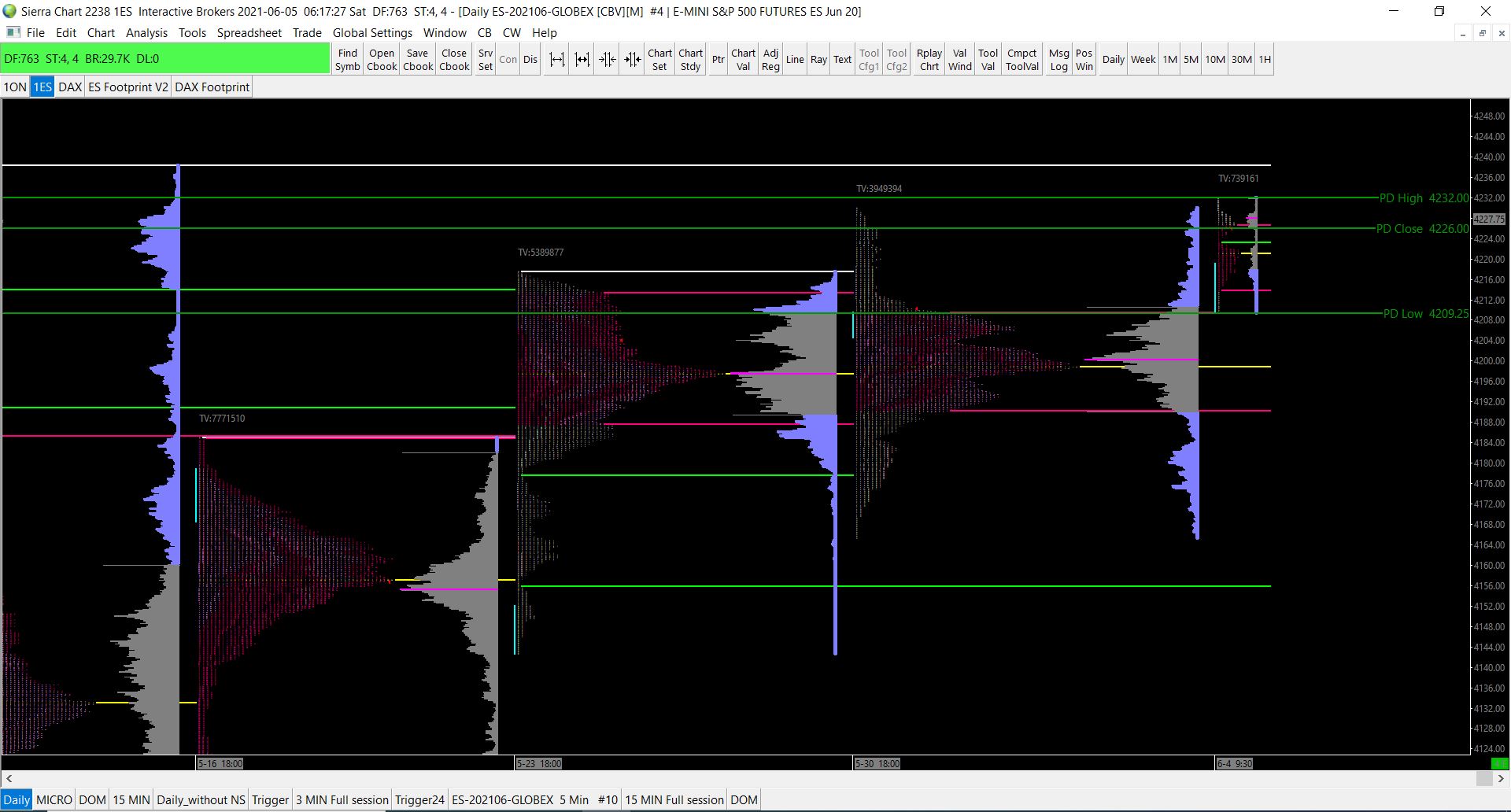Open the Pos Win window
Image resolution: width=1511 pixels, height=812 pixels.
[1084, 60]
